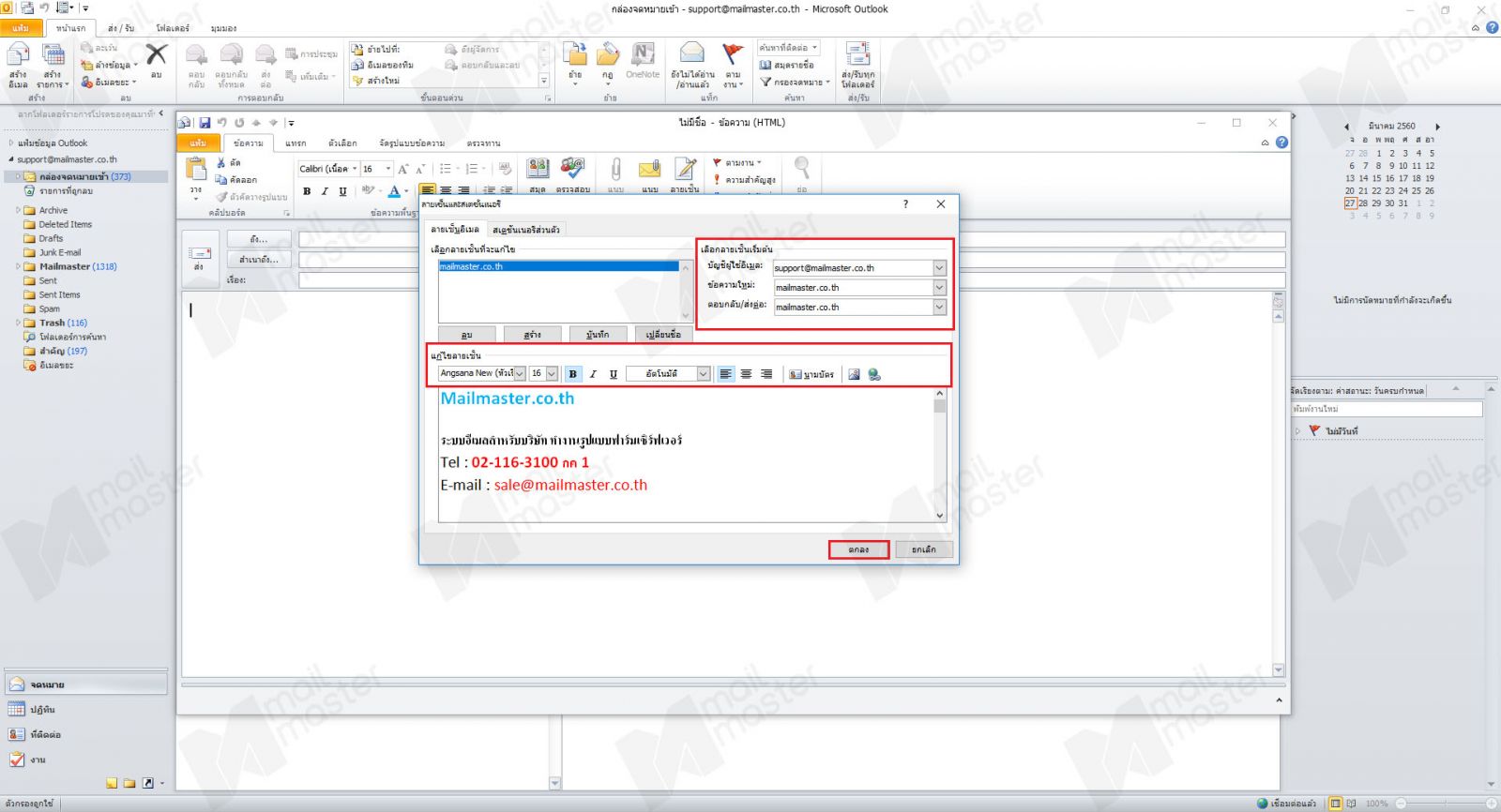Viewport: 1501px width, 812px height.
Task: Toggle Bold in signature editor toolbar
Action: (x=573, y=374)
